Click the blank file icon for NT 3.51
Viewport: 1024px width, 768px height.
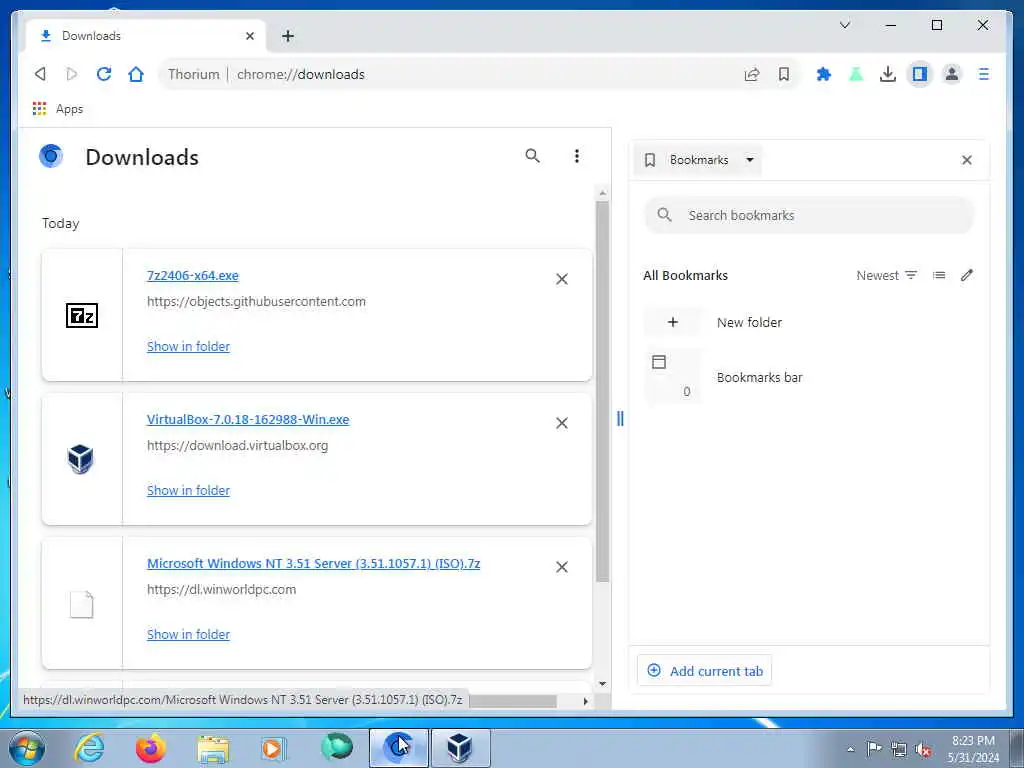click(82, 604)
